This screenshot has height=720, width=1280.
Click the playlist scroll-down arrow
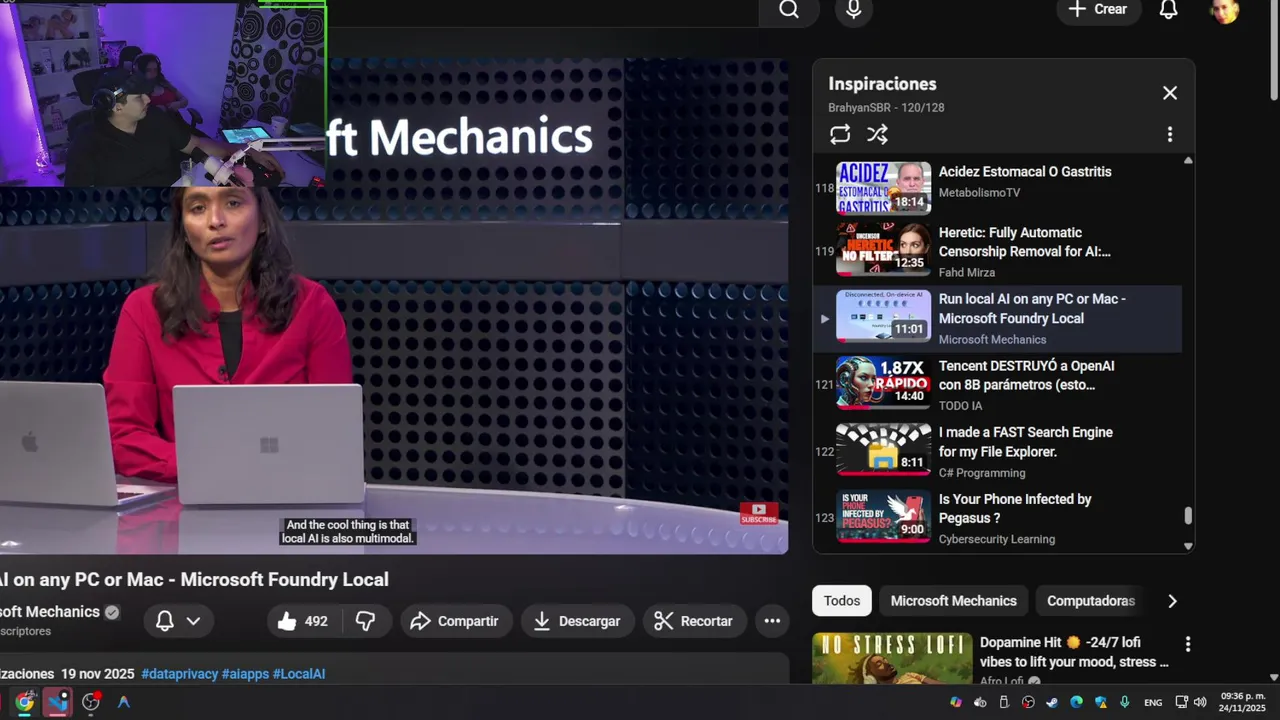tap(1188, 546)
